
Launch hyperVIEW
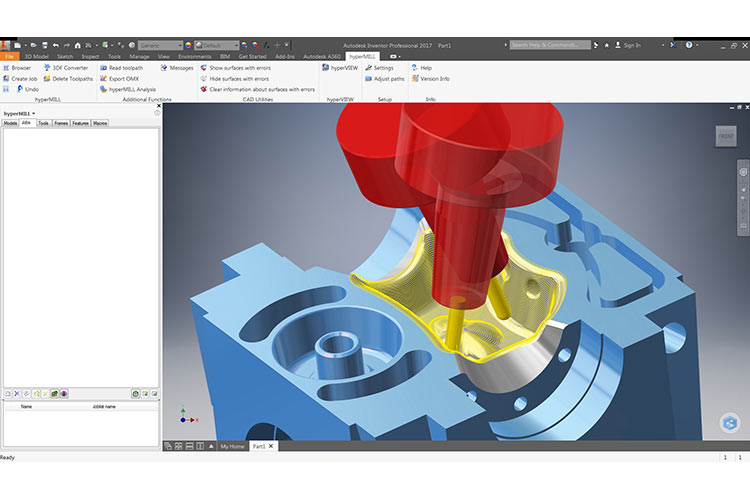click(340, 68)
